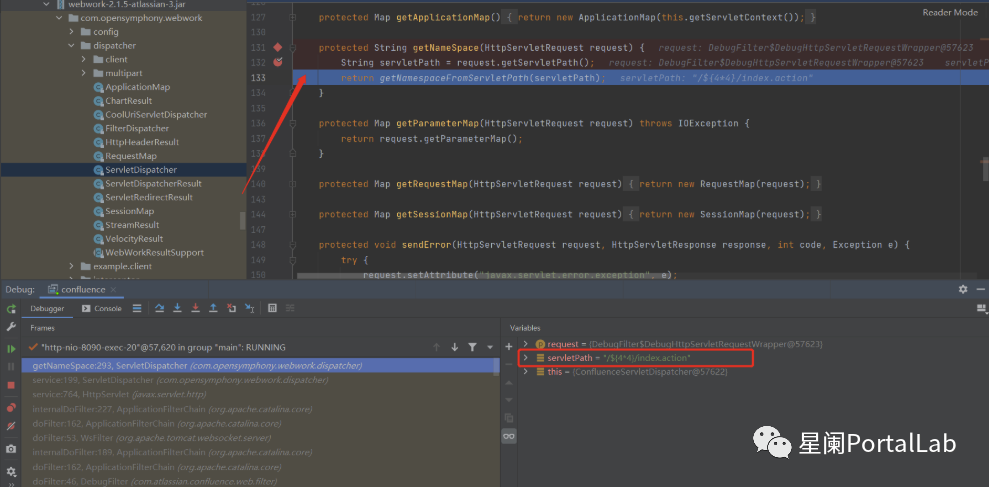Click project tree vertical scrollbar thumb

coord(242,220)
